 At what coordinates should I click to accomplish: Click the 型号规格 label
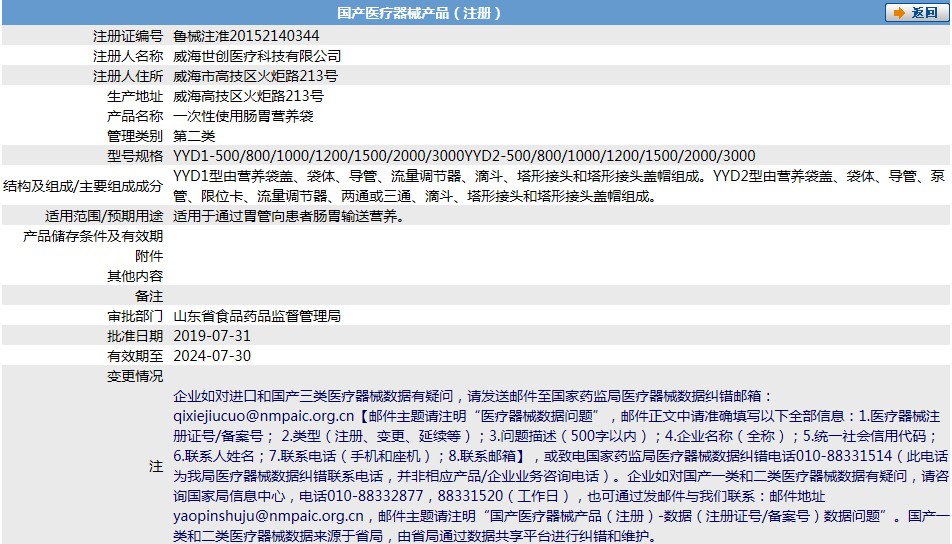[135, 156]
